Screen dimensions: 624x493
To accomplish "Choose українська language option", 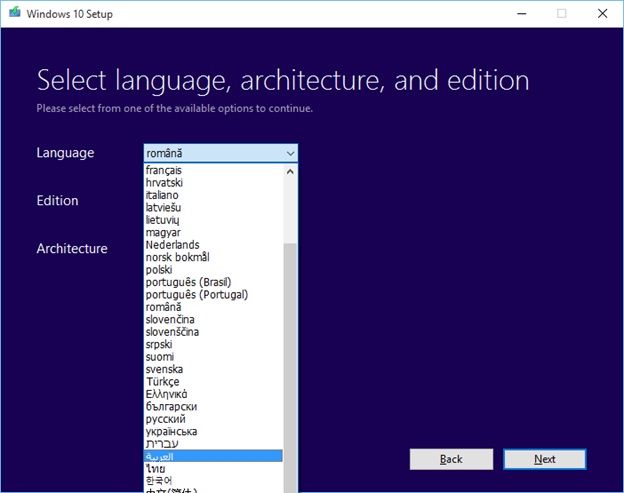I will [213, 431].
